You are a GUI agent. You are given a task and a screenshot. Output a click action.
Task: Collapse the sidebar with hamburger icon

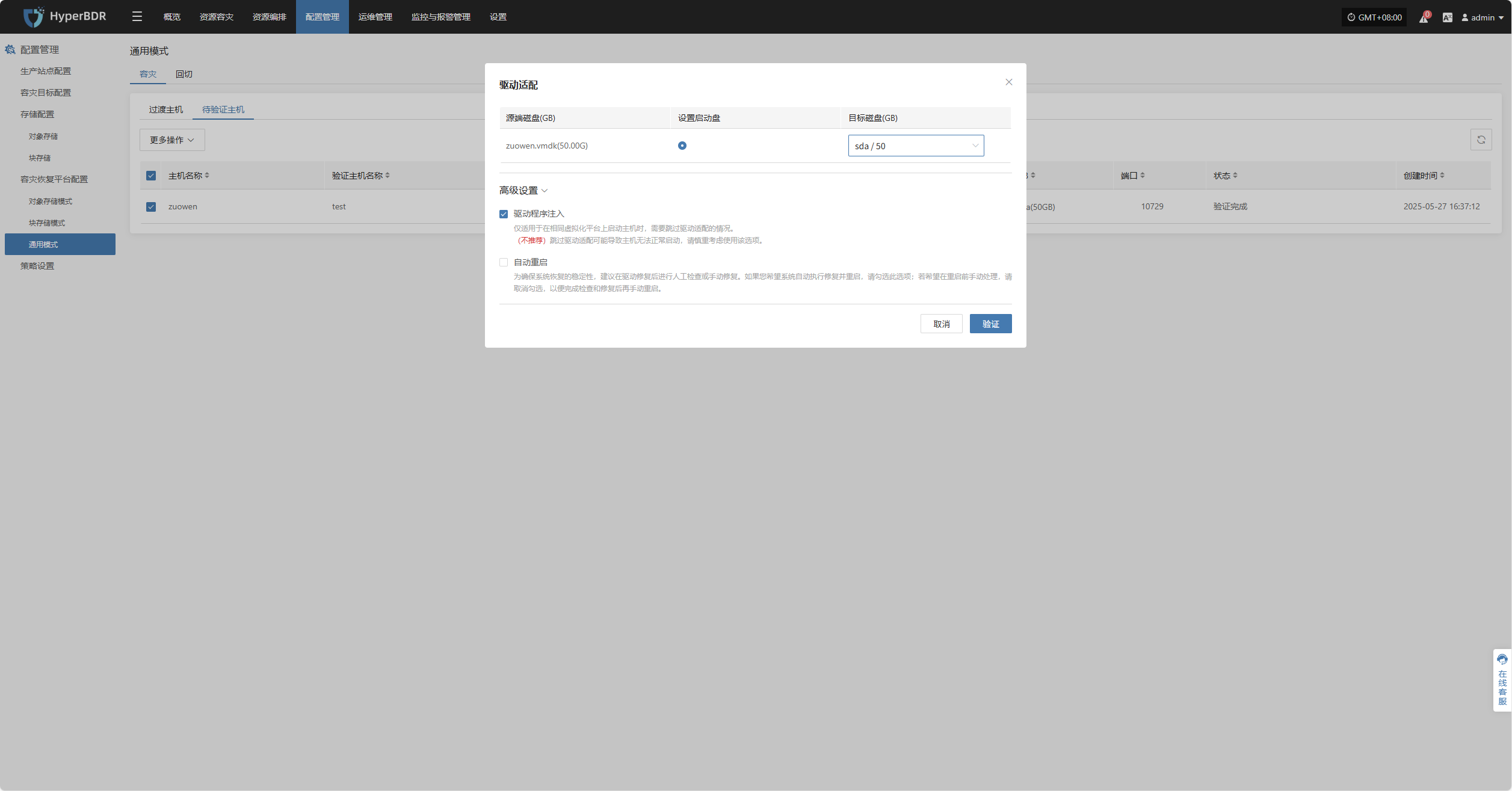[137, 17]
